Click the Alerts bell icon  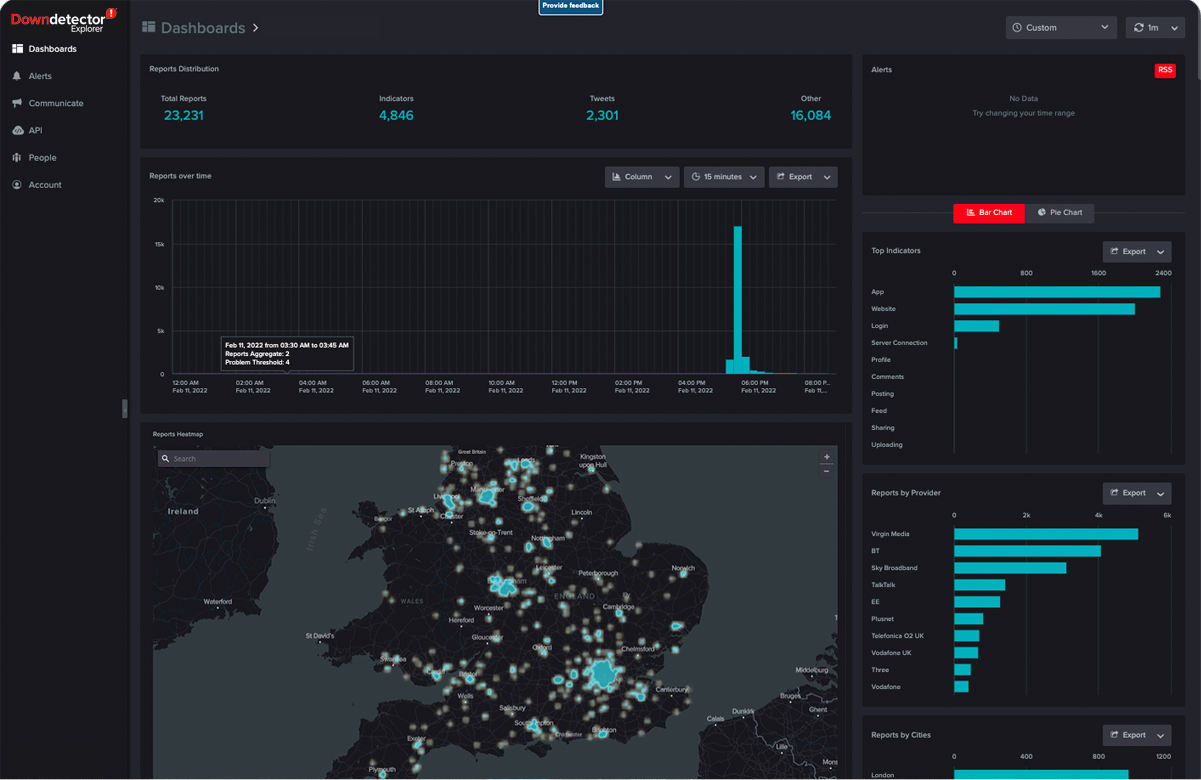[17, 76]
